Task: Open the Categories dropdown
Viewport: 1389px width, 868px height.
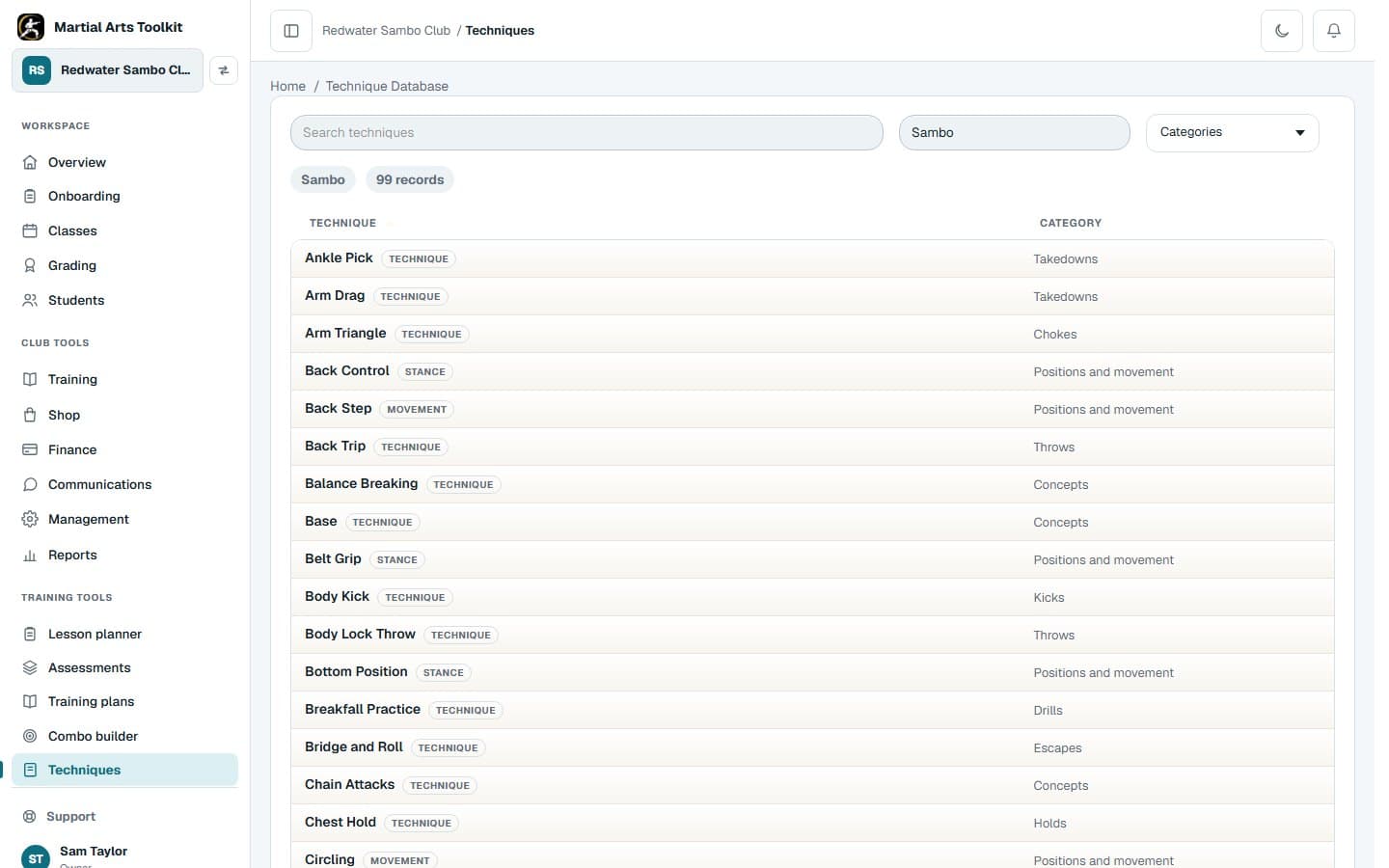Action: [1232, 132]
